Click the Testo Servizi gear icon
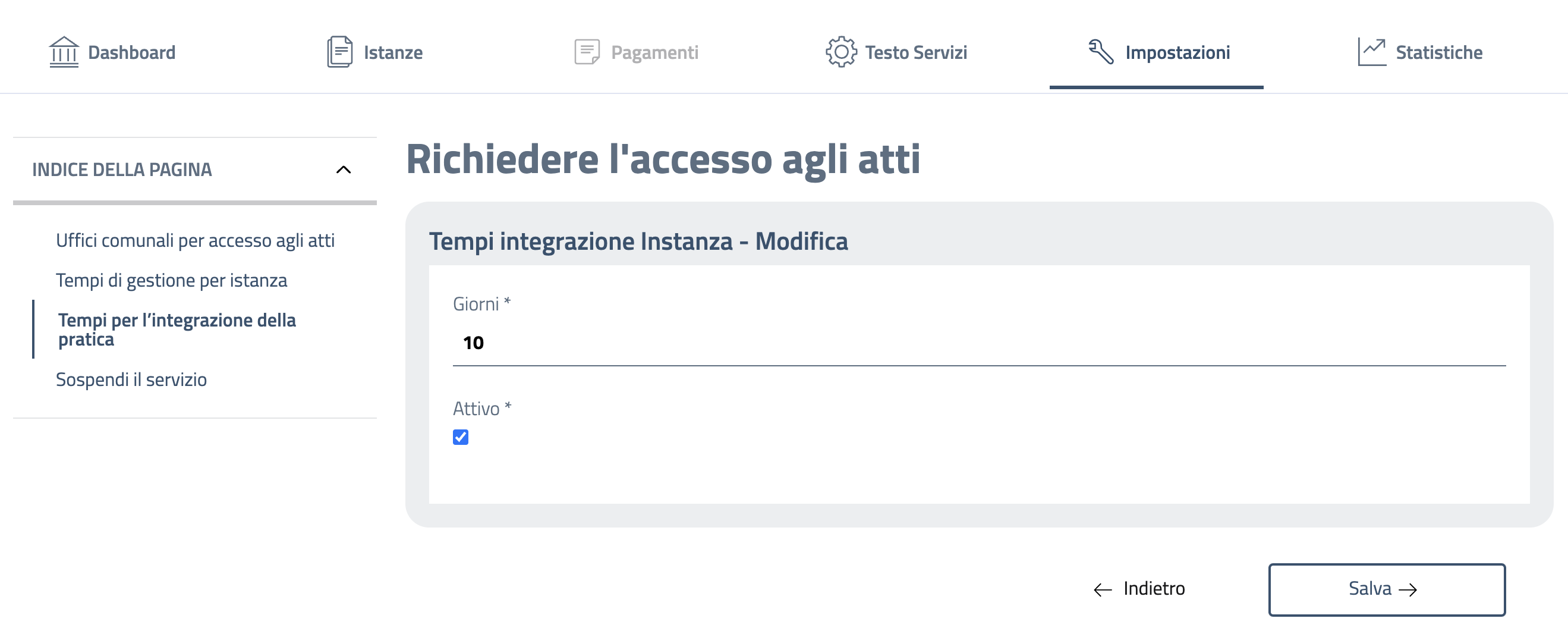This screenshot has width=1568, height=634. pyautogui.click(x=840, y=52)
